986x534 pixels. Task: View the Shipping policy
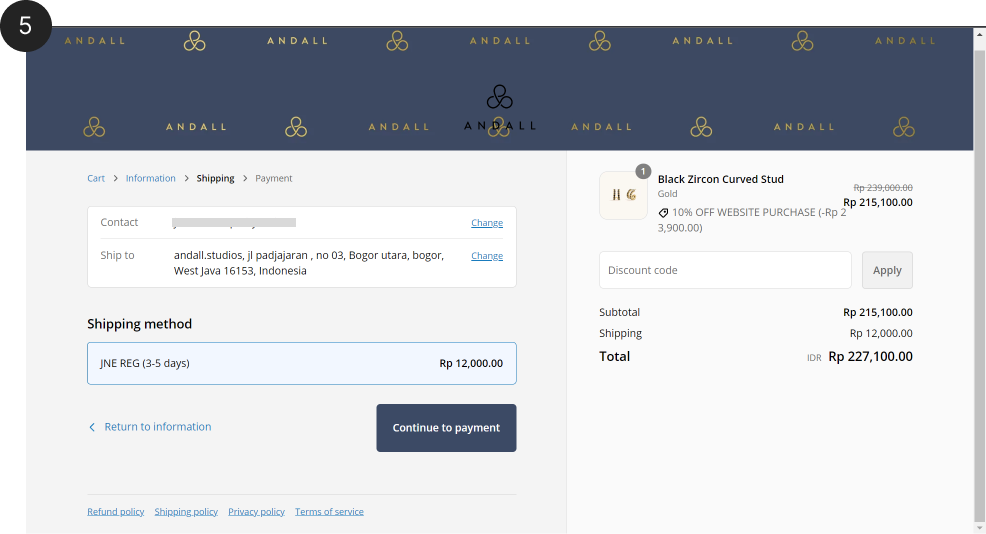pyautogui.click(x=186, y=512)
